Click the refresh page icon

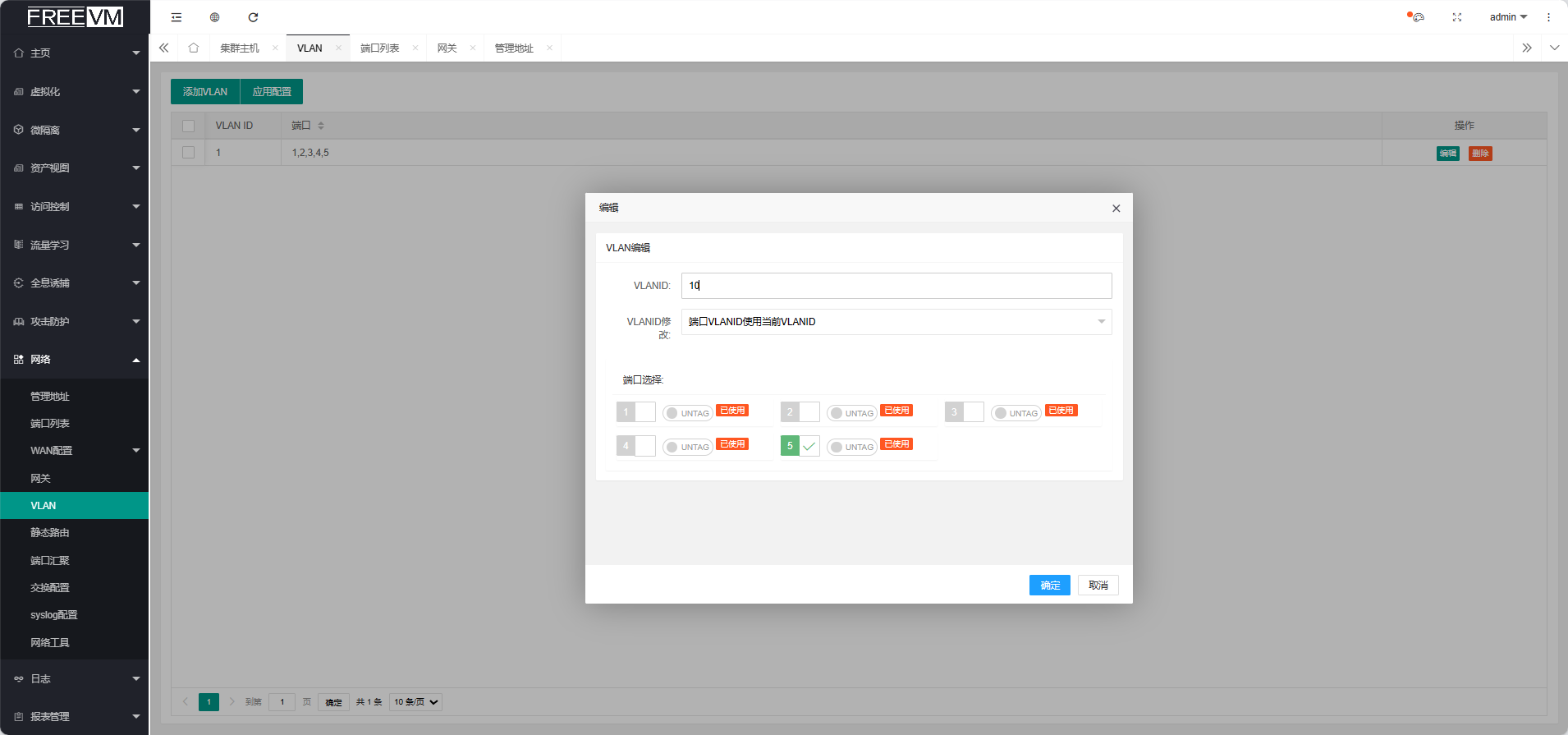click(253, 17)
